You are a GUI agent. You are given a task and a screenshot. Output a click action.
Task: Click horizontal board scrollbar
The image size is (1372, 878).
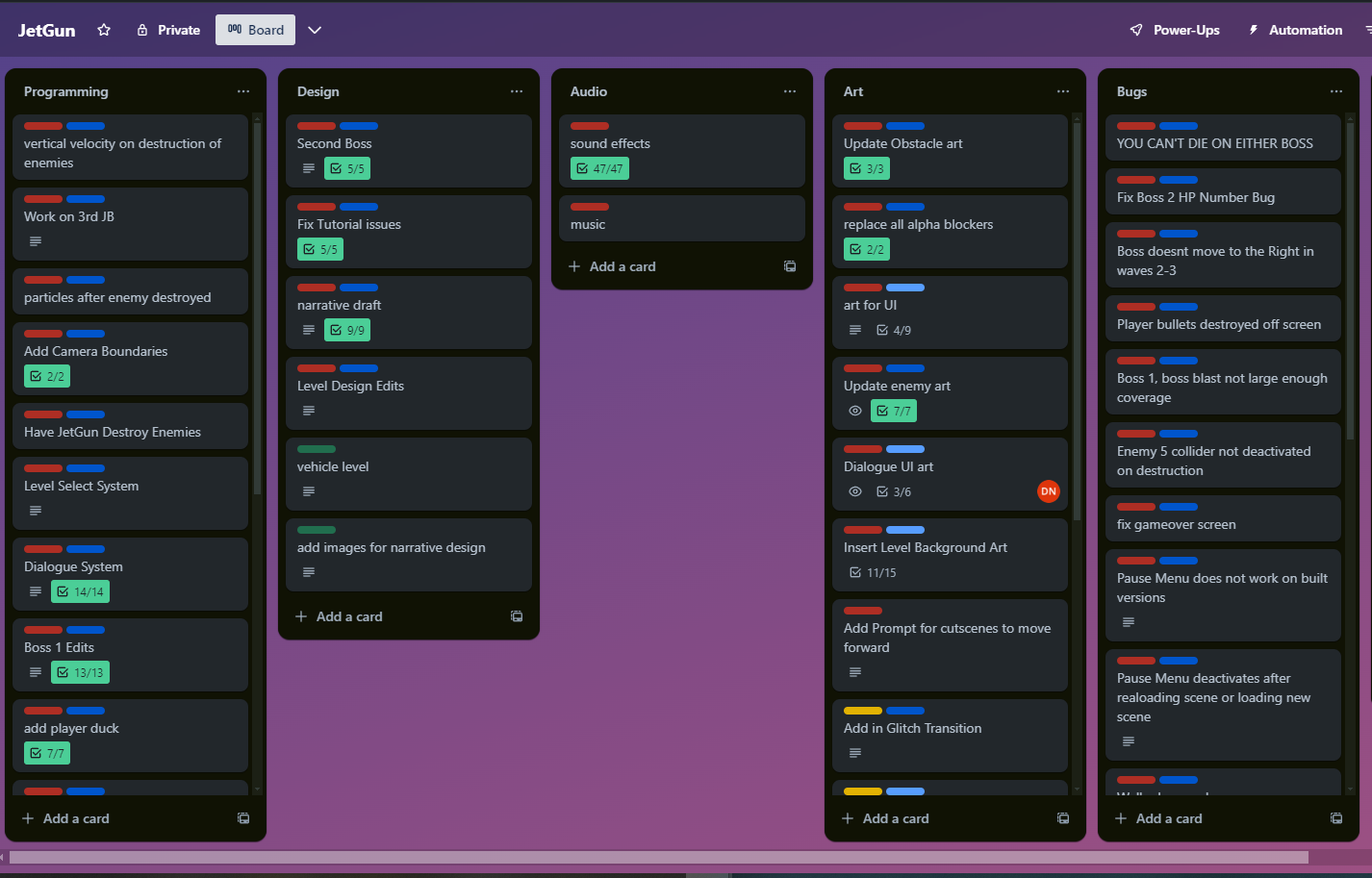[659, 857]
